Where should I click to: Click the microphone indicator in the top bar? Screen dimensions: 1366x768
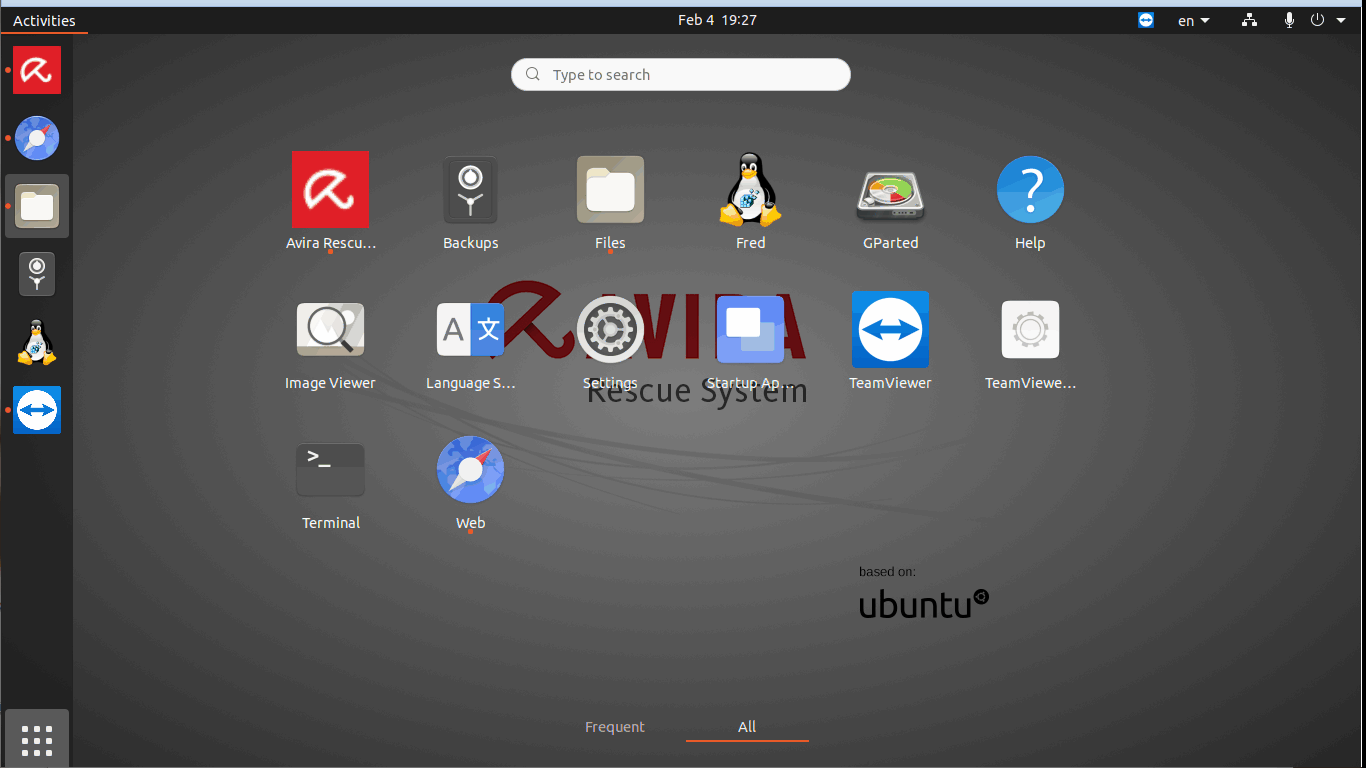click(1290, 20)
